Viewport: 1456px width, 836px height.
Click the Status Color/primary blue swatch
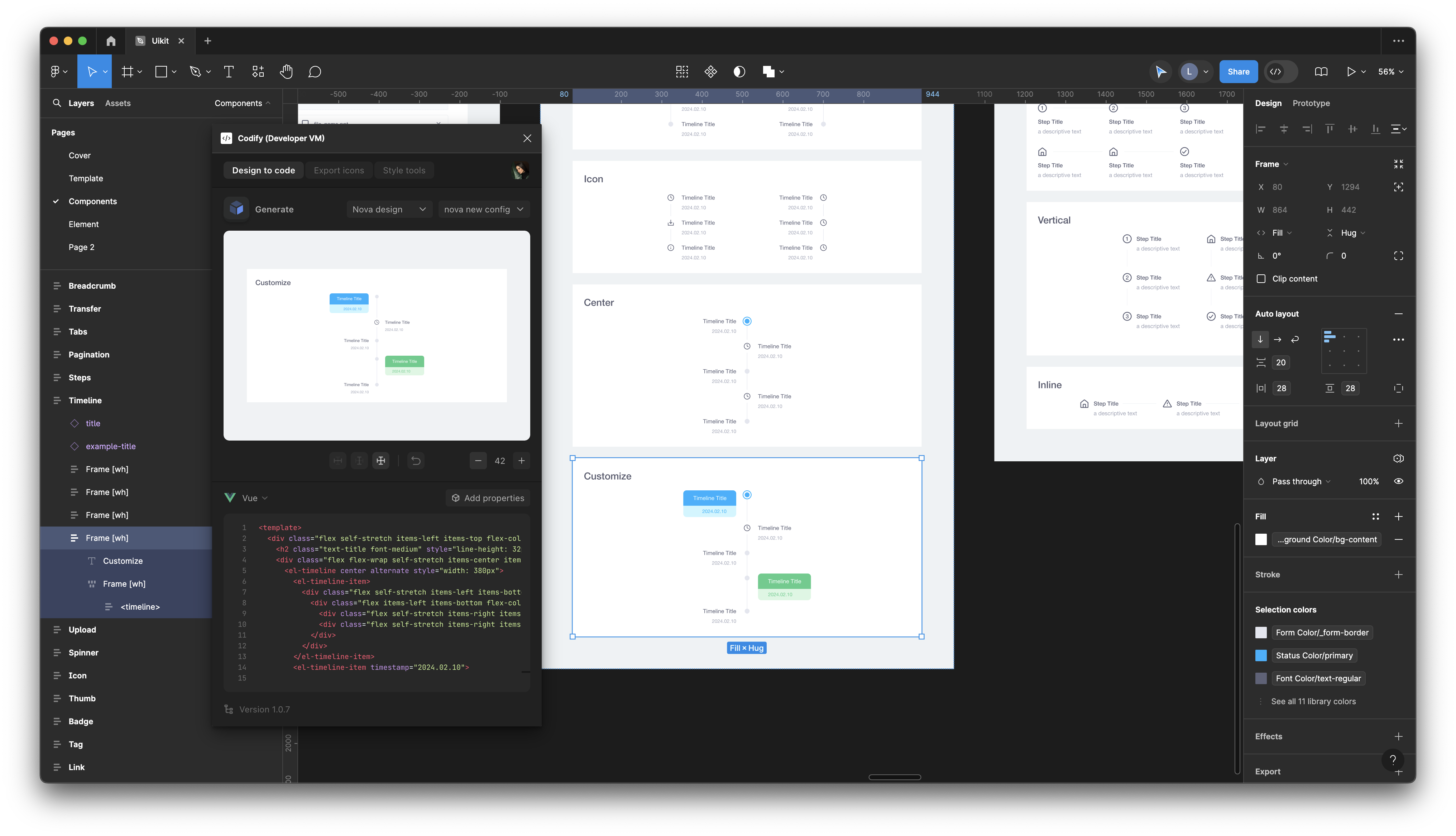click(1261, 656)
